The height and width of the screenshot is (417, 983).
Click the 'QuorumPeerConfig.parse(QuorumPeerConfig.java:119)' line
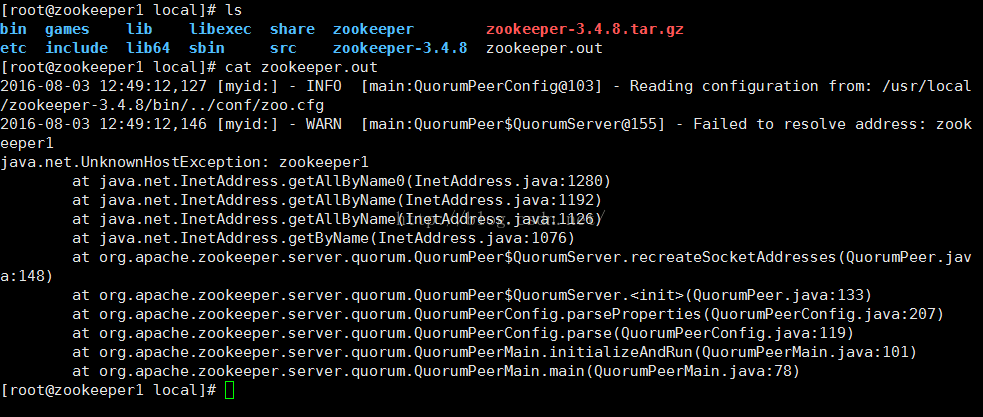(463, 334)
